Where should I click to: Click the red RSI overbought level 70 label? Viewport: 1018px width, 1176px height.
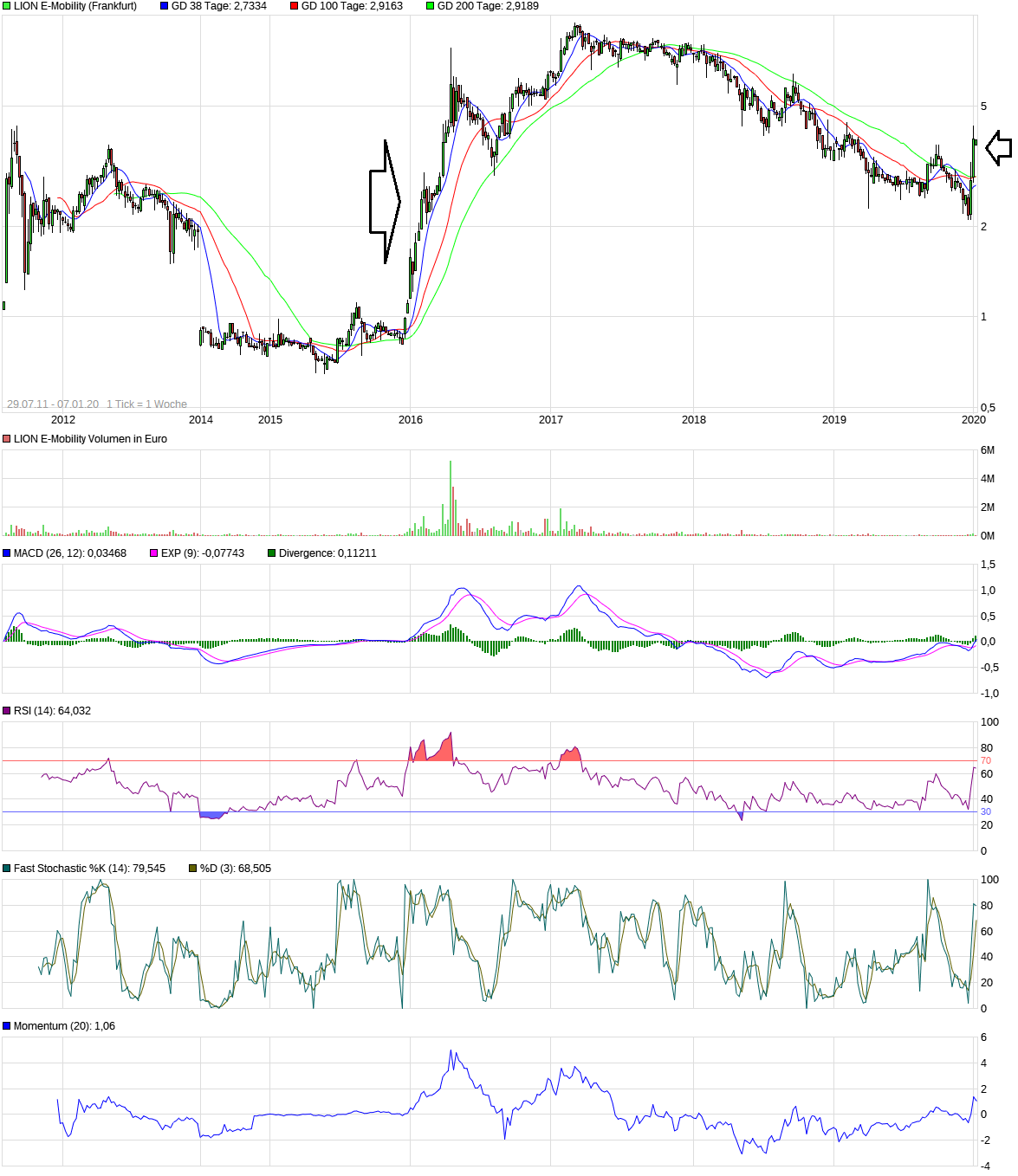[x=986, y=761]
